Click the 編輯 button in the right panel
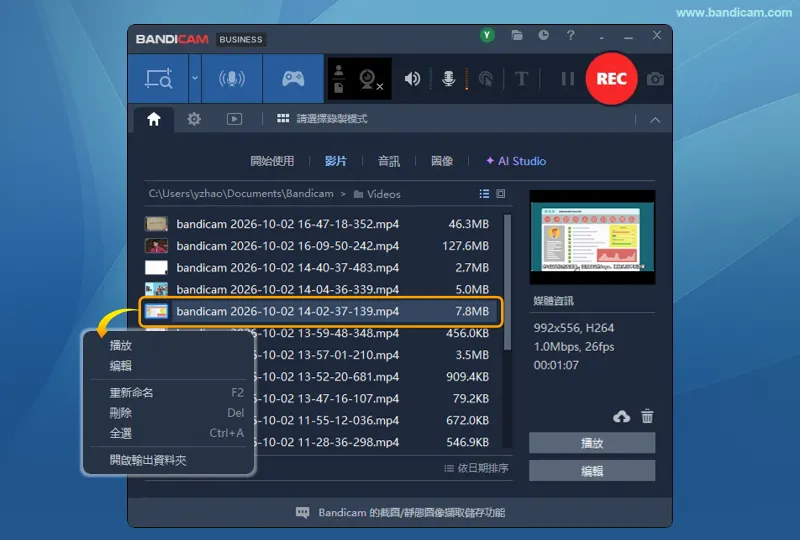 pyautogui.click(x=592, y=471)
